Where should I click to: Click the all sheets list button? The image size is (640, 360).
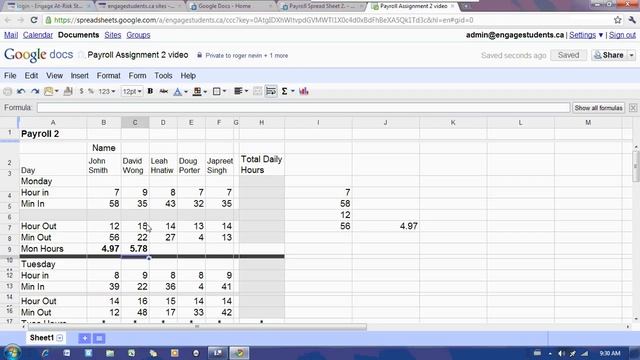[x=99, y=338]
